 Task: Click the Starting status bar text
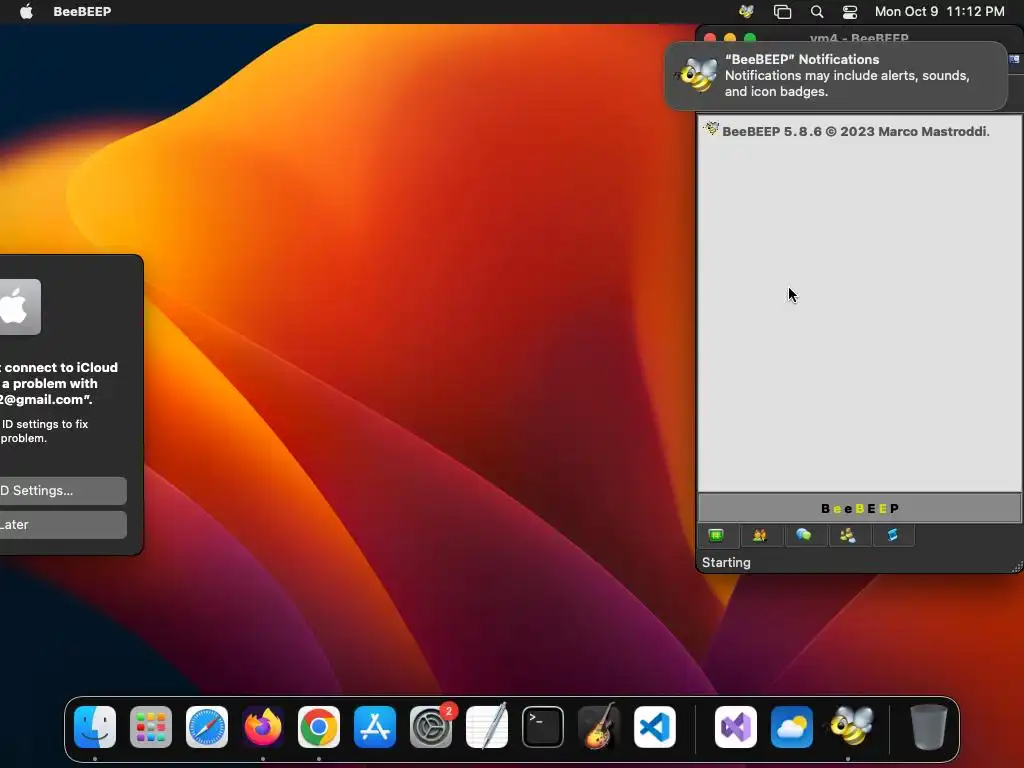tap(726, 562)
